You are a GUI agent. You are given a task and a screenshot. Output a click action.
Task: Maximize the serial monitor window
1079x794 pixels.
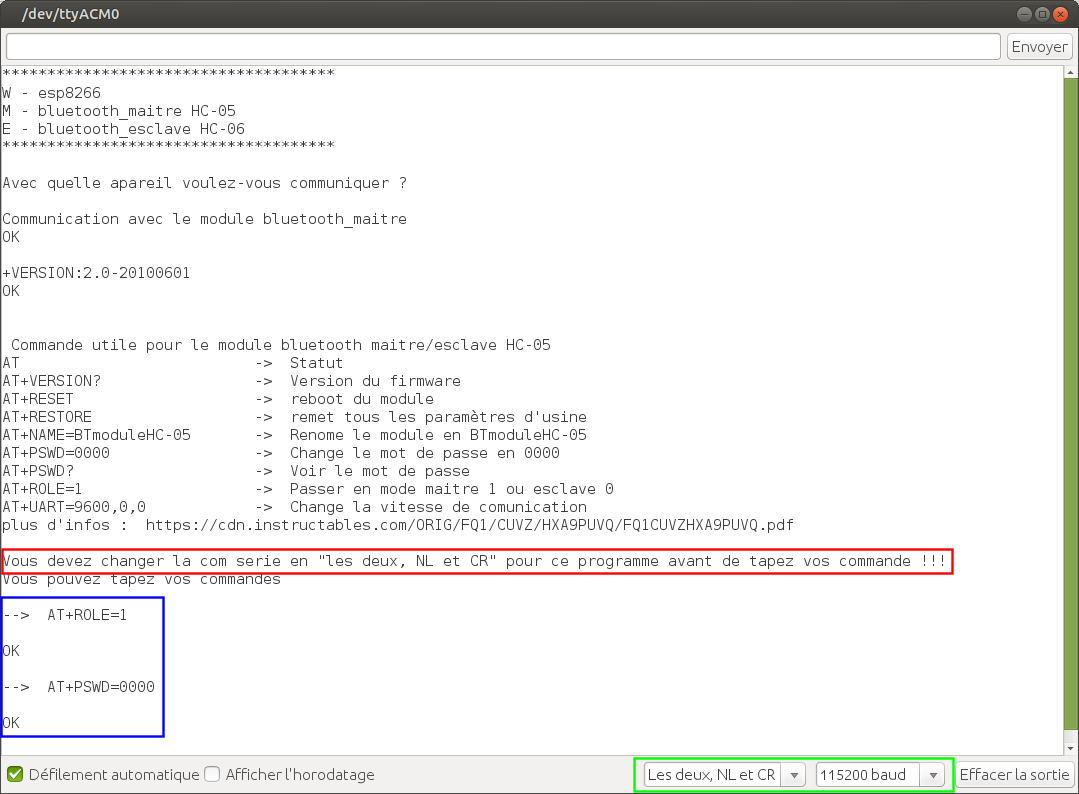1042,14
